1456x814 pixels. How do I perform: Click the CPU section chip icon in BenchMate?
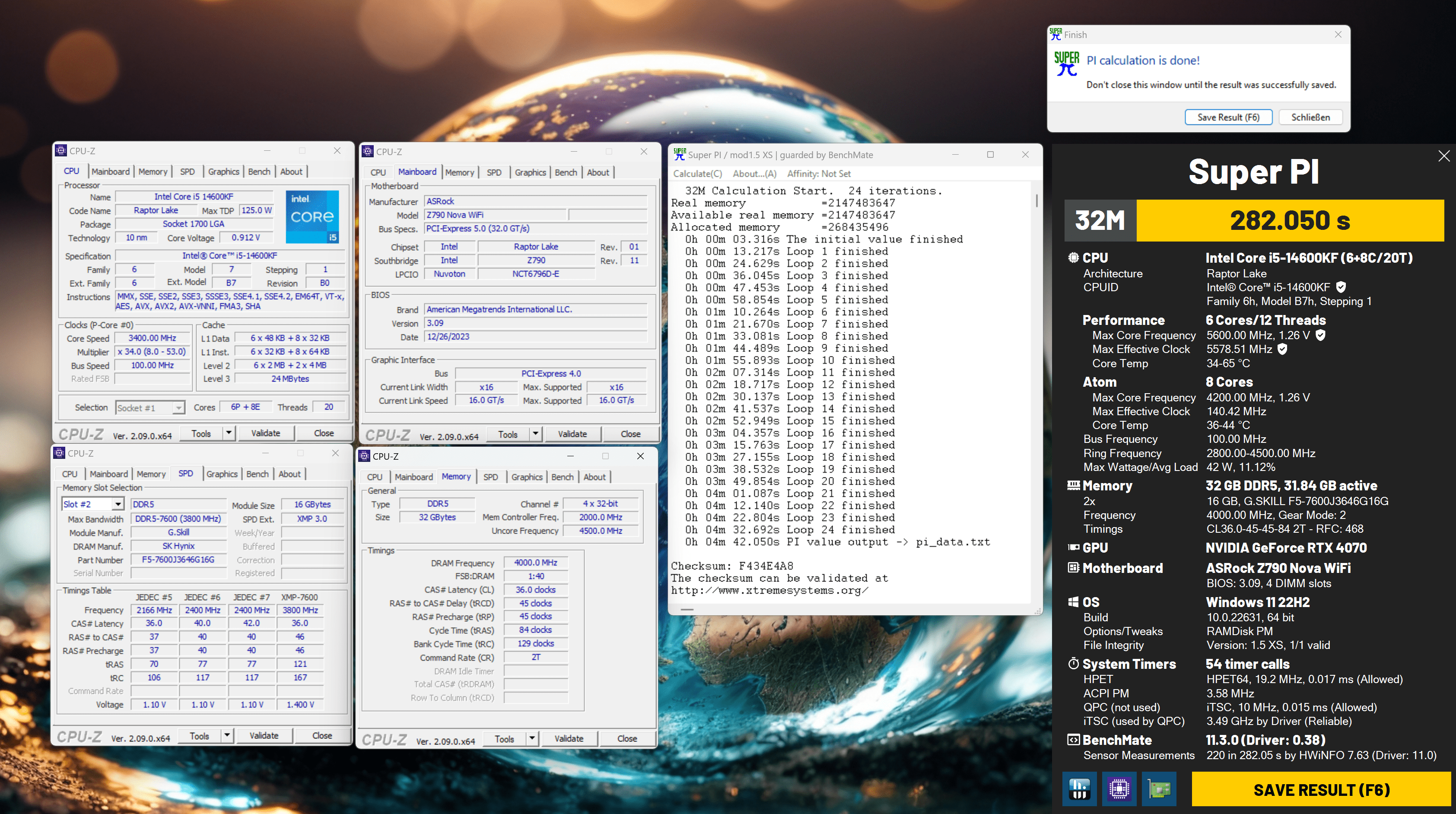coord(1073,258)
